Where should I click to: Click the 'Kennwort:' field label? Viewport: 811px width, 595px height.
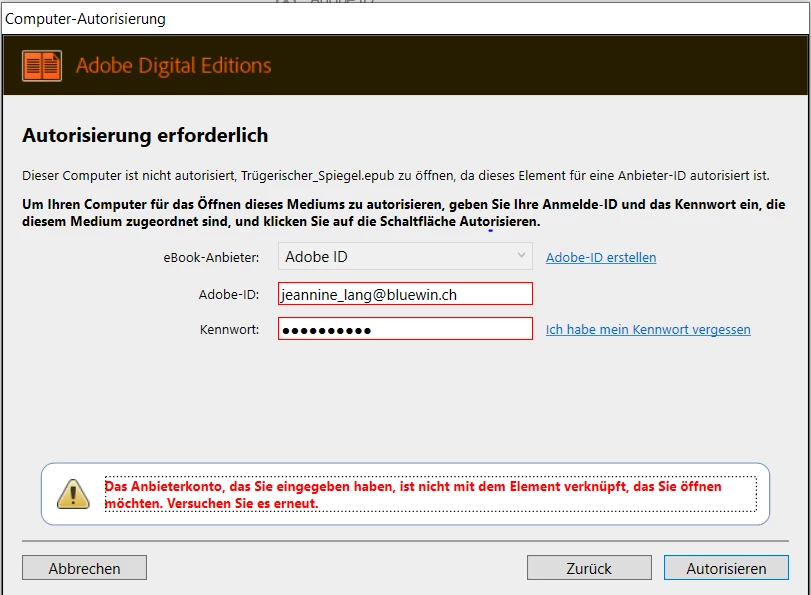229,330
